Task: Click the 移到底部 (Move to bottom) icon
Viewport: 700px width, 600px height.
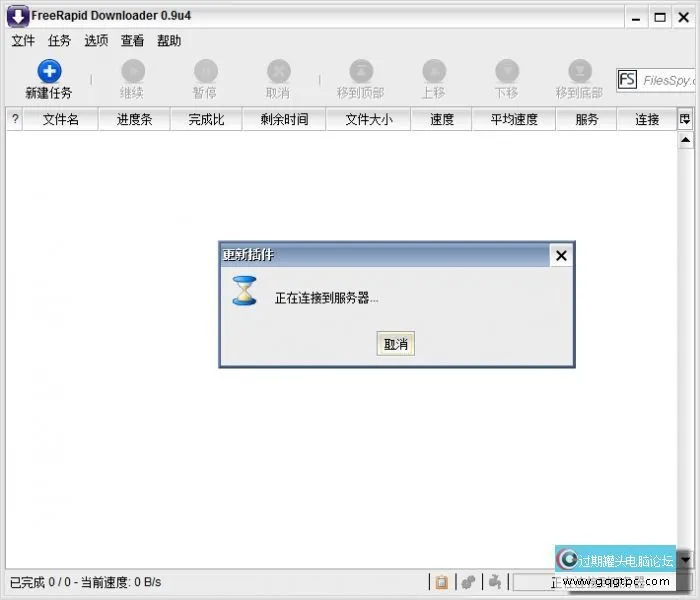Action: (579, 71)
